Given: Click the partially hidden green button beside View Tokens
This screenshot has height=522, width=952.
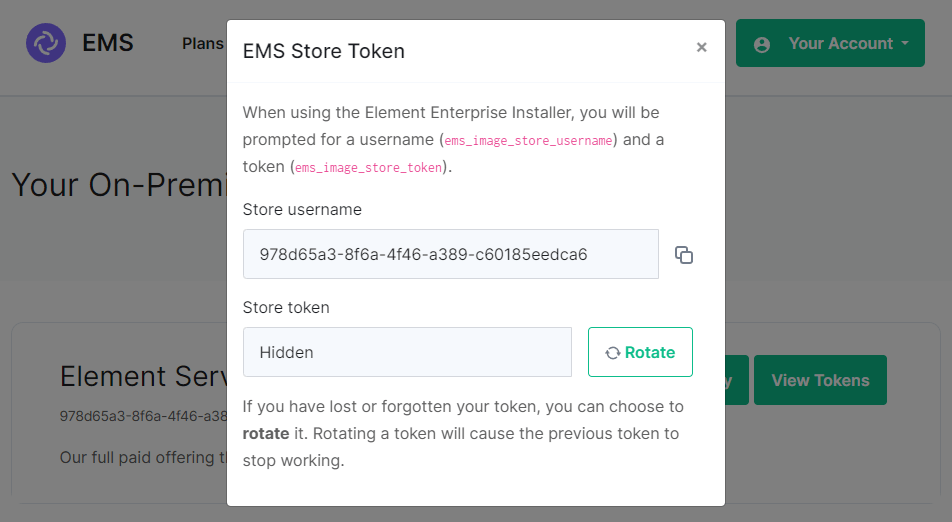Looking at the screenshot, I should coord(737,380).
